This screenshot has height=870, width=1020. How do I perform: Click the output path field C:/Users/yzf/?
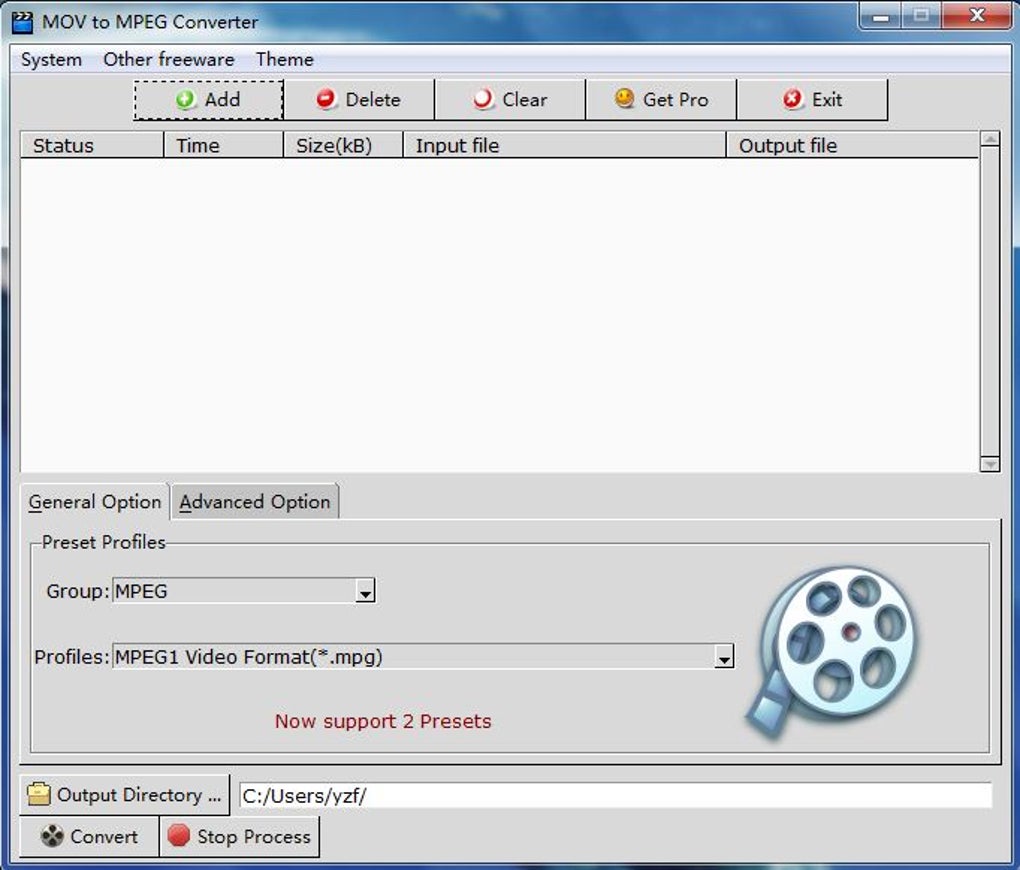coord(615,795)
